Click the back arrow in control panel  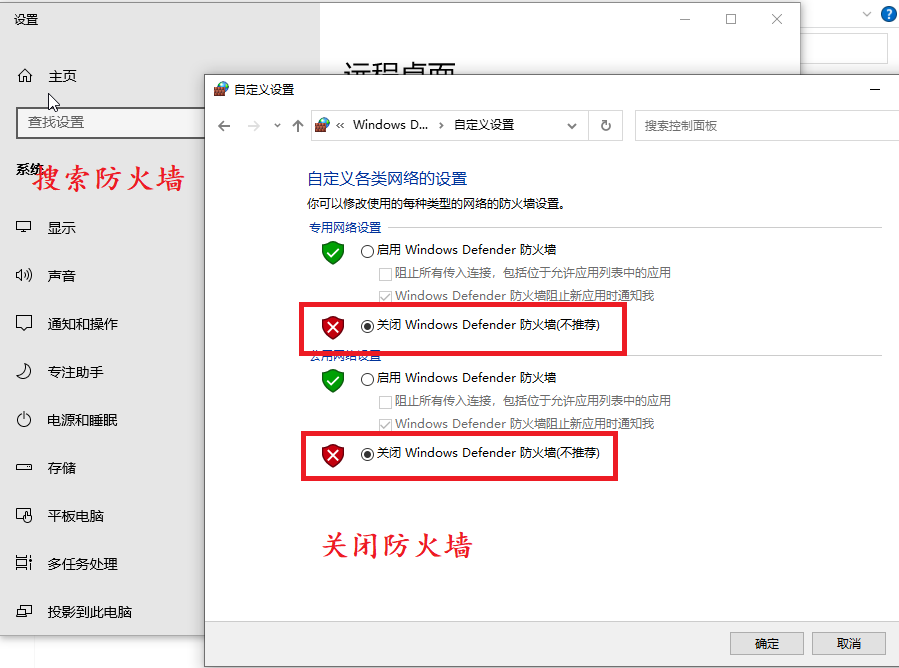point(224,126)
